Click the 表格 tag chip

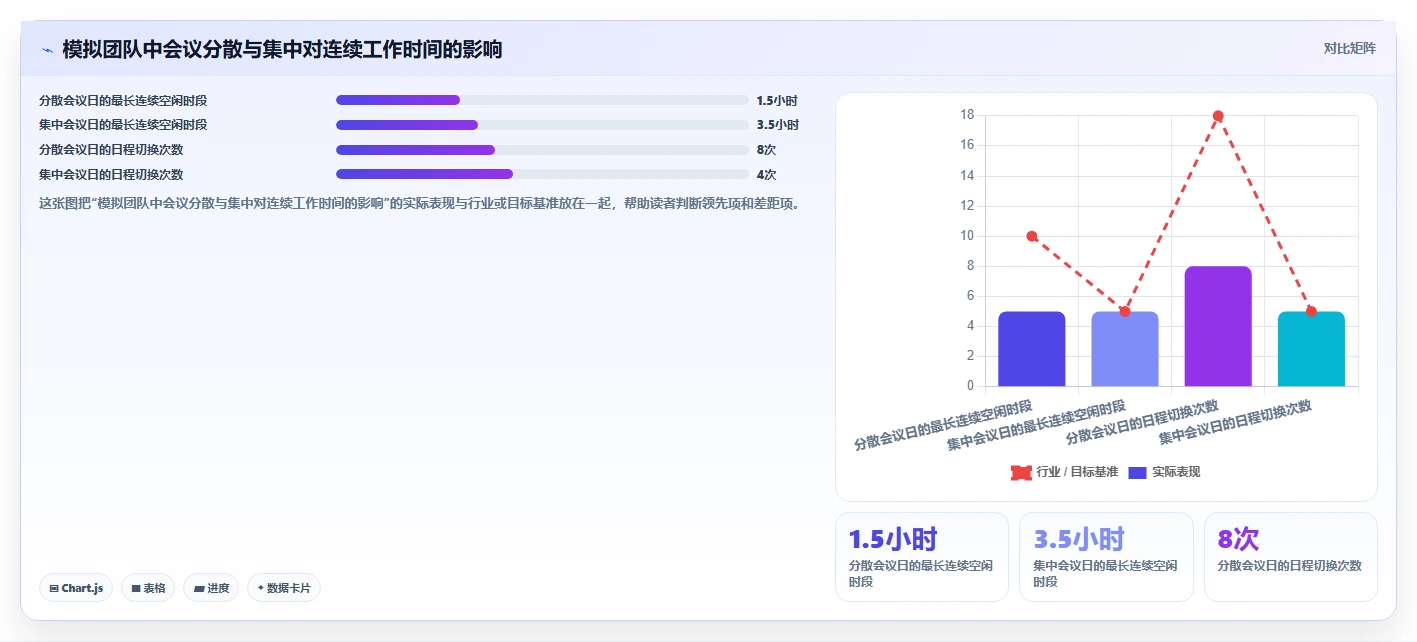[x=148, y=588]
